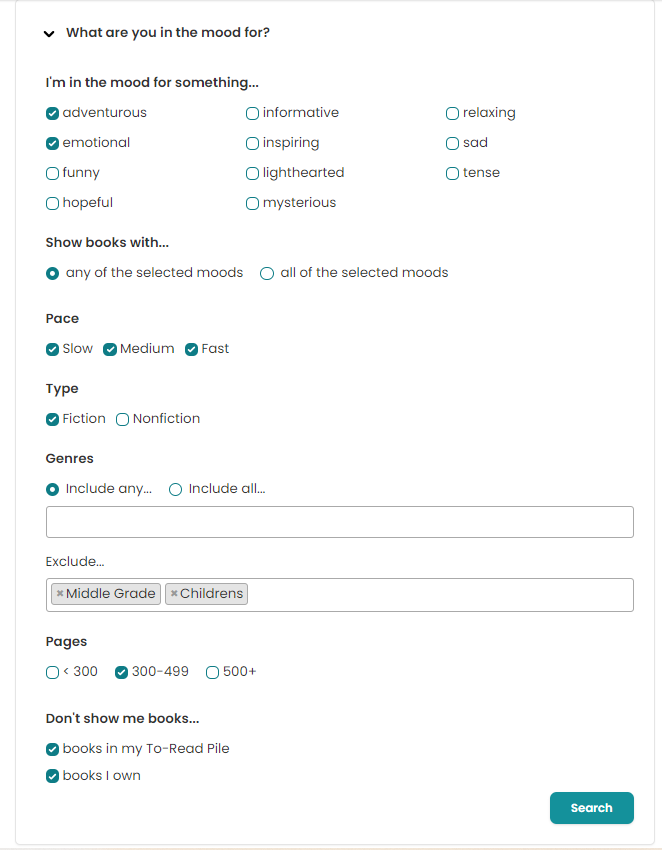Uncheck the Fast pace option

tap(192, 349)
